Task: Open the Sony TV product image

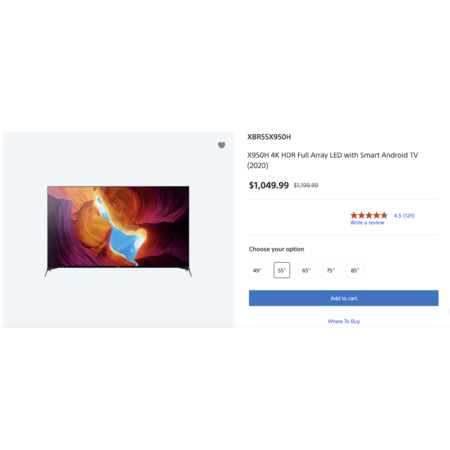Action: 118,231
